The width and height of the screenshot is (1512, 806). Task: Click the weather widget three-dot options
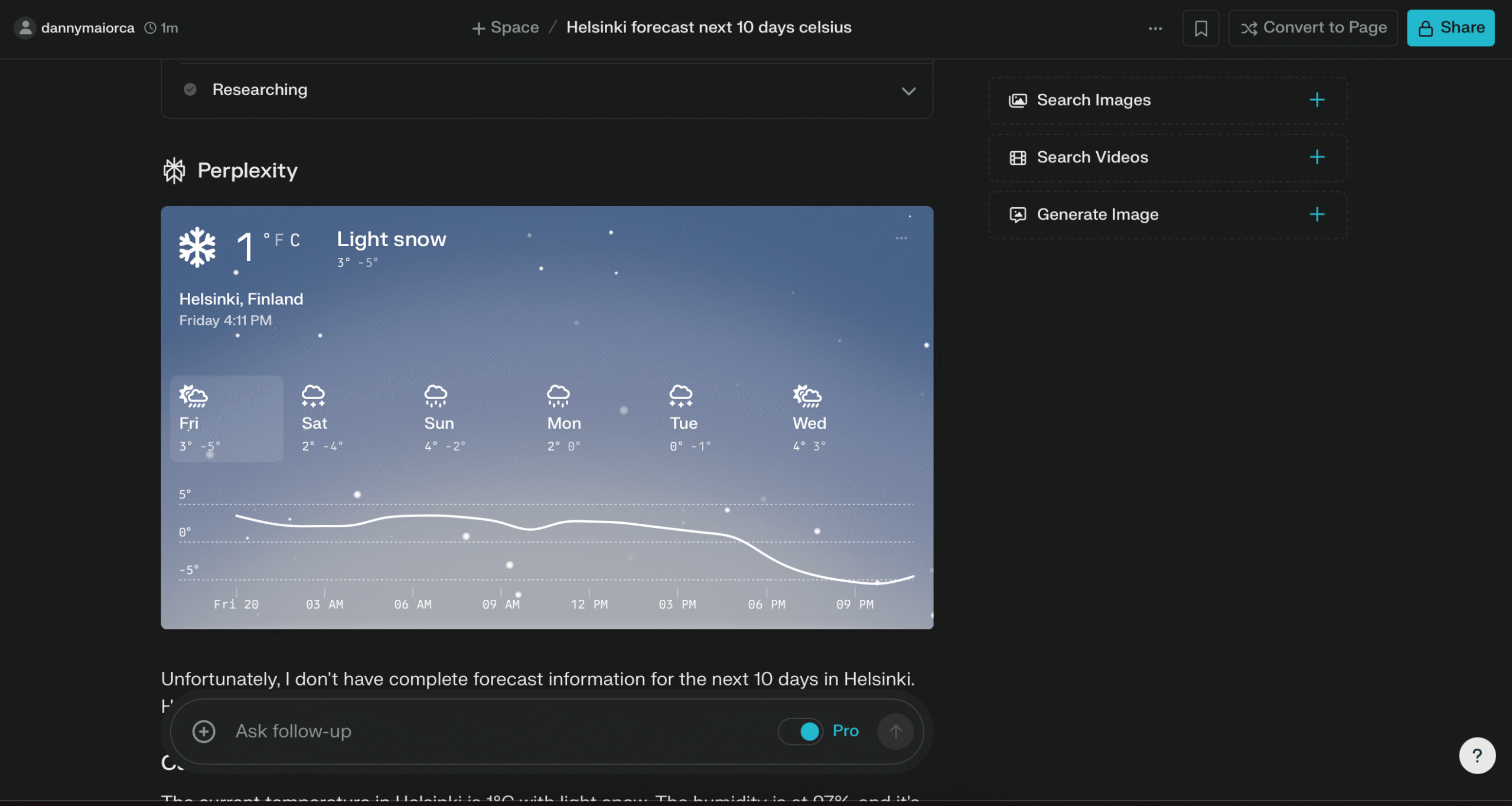pyautogui.click(x=901, y=238)
